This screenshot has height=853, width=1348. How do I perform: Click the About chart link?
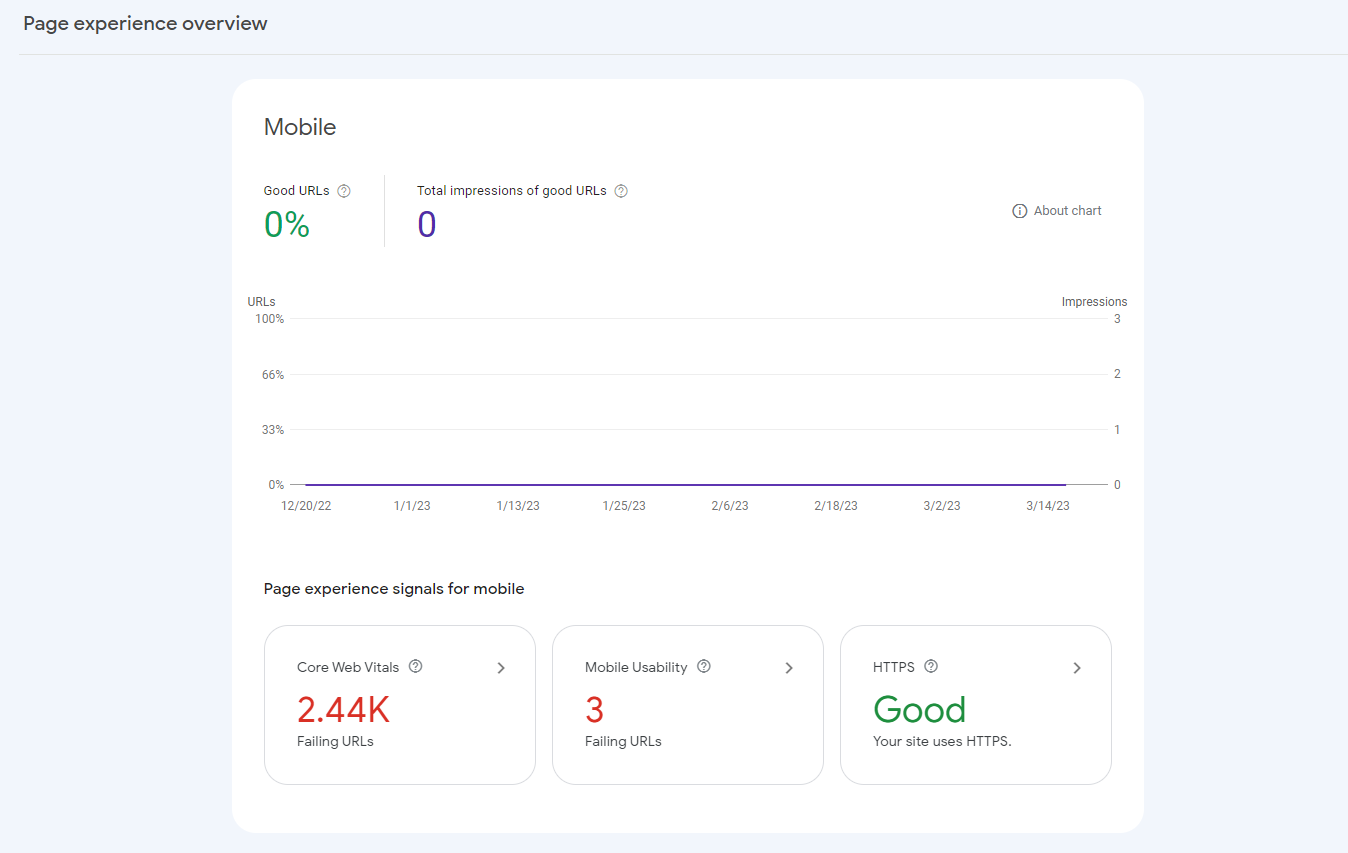[x=1067, y=211]
